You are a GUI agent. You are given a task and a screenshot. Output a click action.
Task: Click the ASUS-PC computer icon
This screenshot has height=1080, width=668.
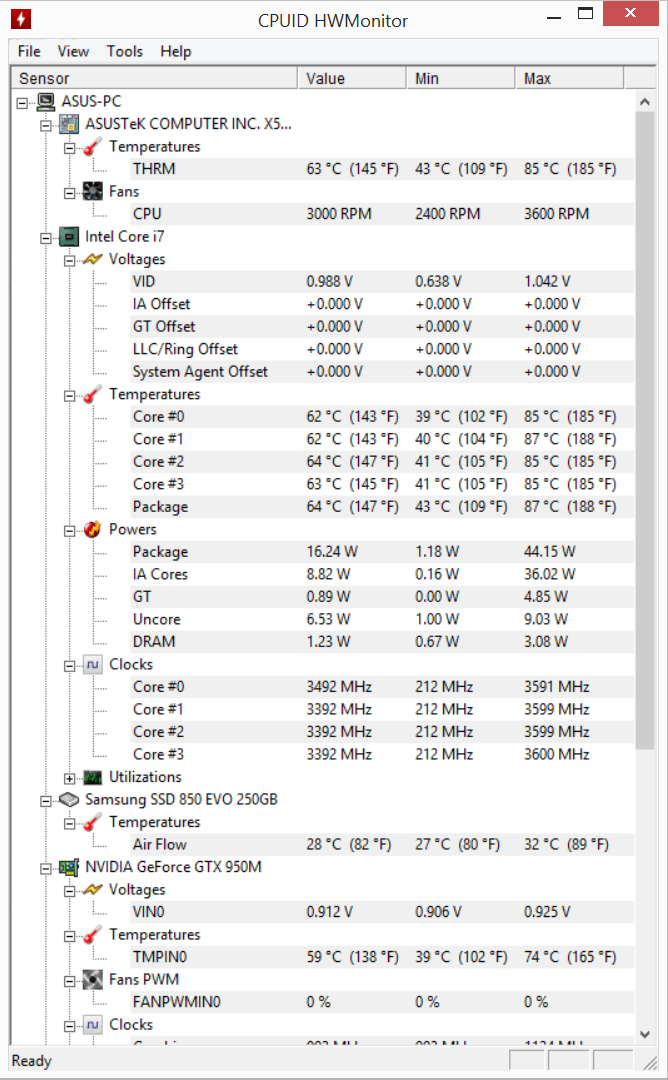[x=46, y=101]
